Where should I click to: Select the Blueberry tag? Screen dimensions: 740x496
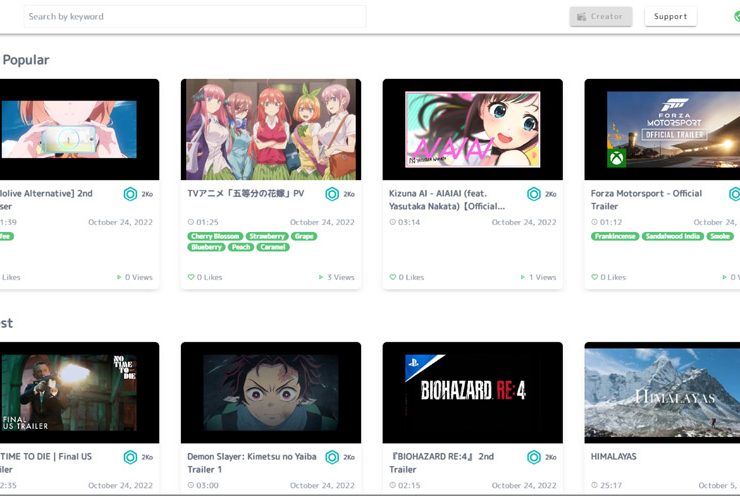coord(206,247)
